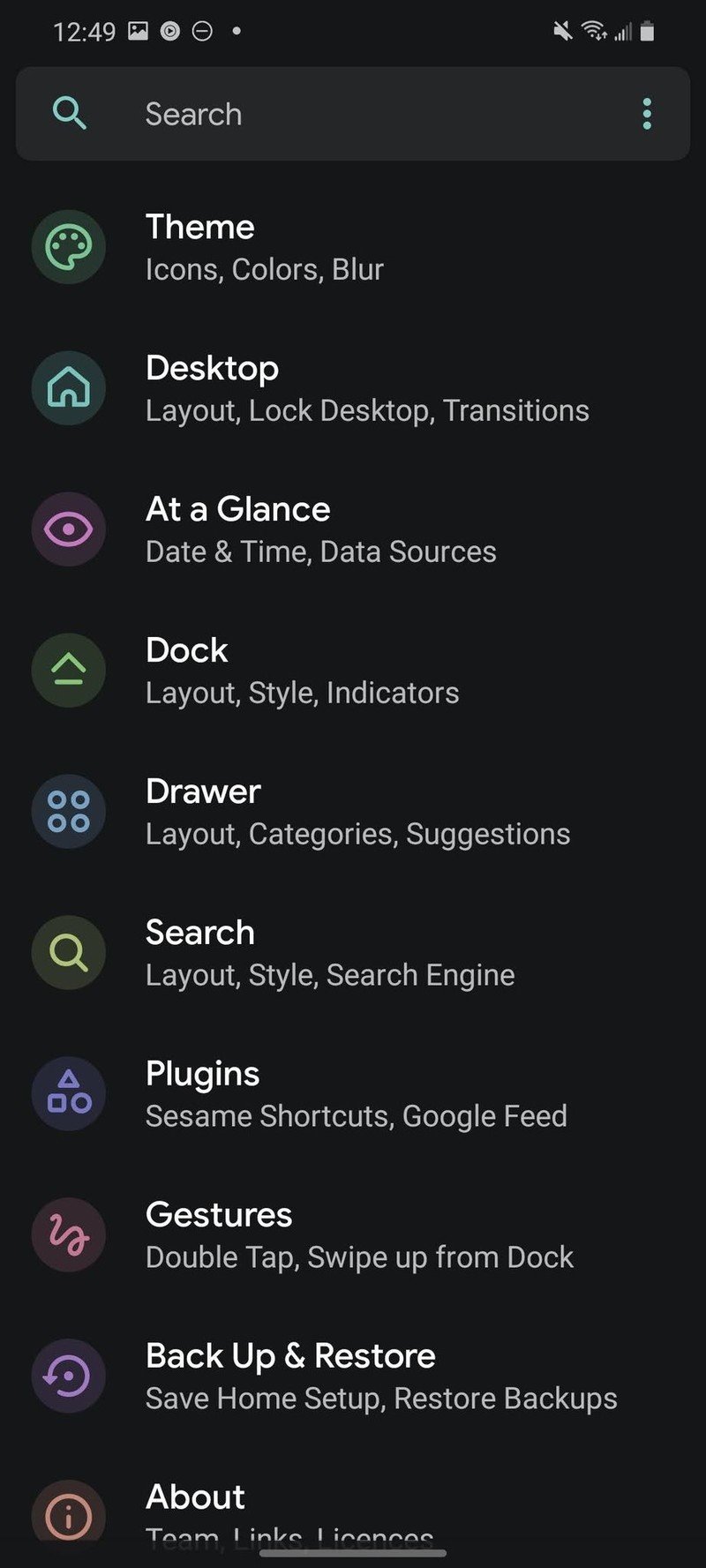This screenshot has width=706, height=1568.
Task: Click the search bar magnifier icon
Action: click(x=69, y=114)
